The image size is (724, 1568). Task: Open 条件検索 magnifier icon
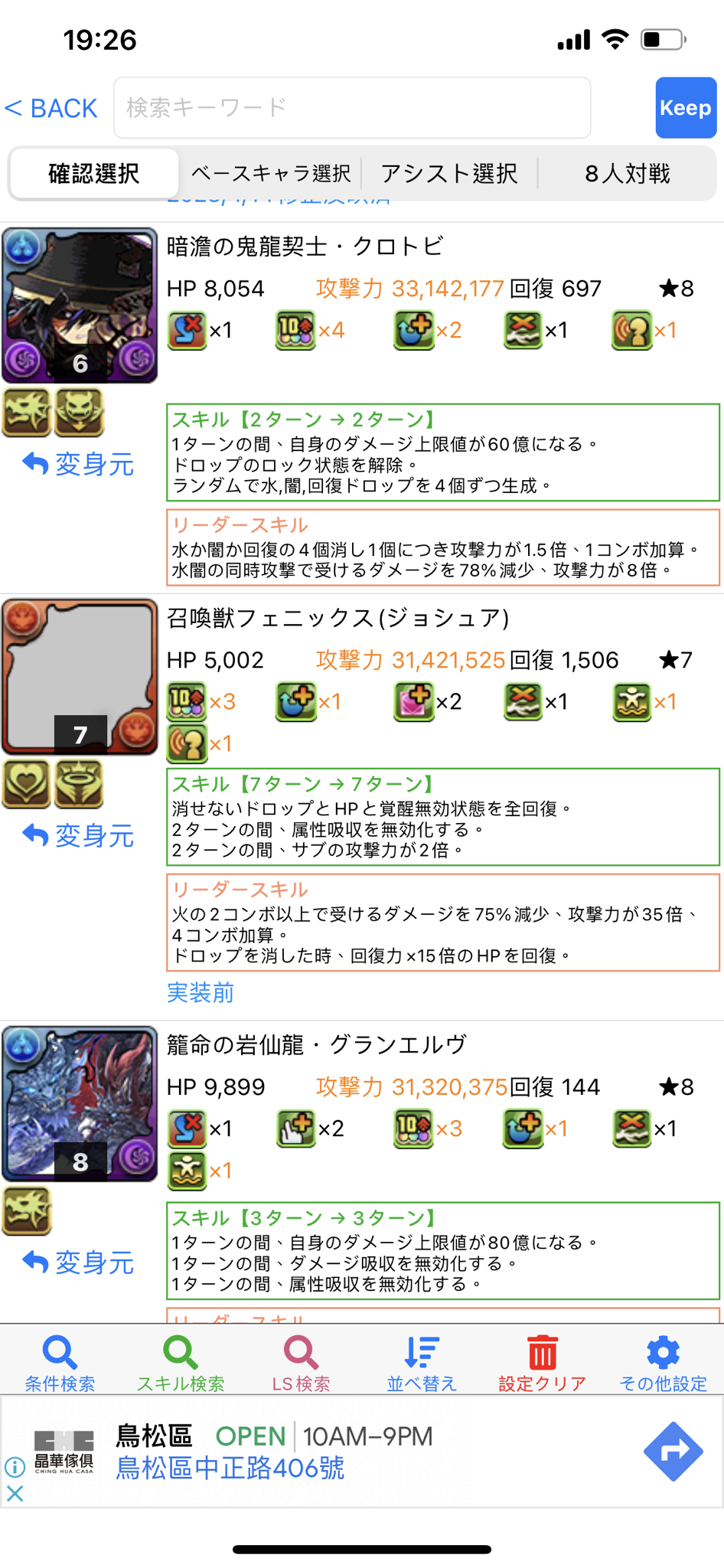60,1353
